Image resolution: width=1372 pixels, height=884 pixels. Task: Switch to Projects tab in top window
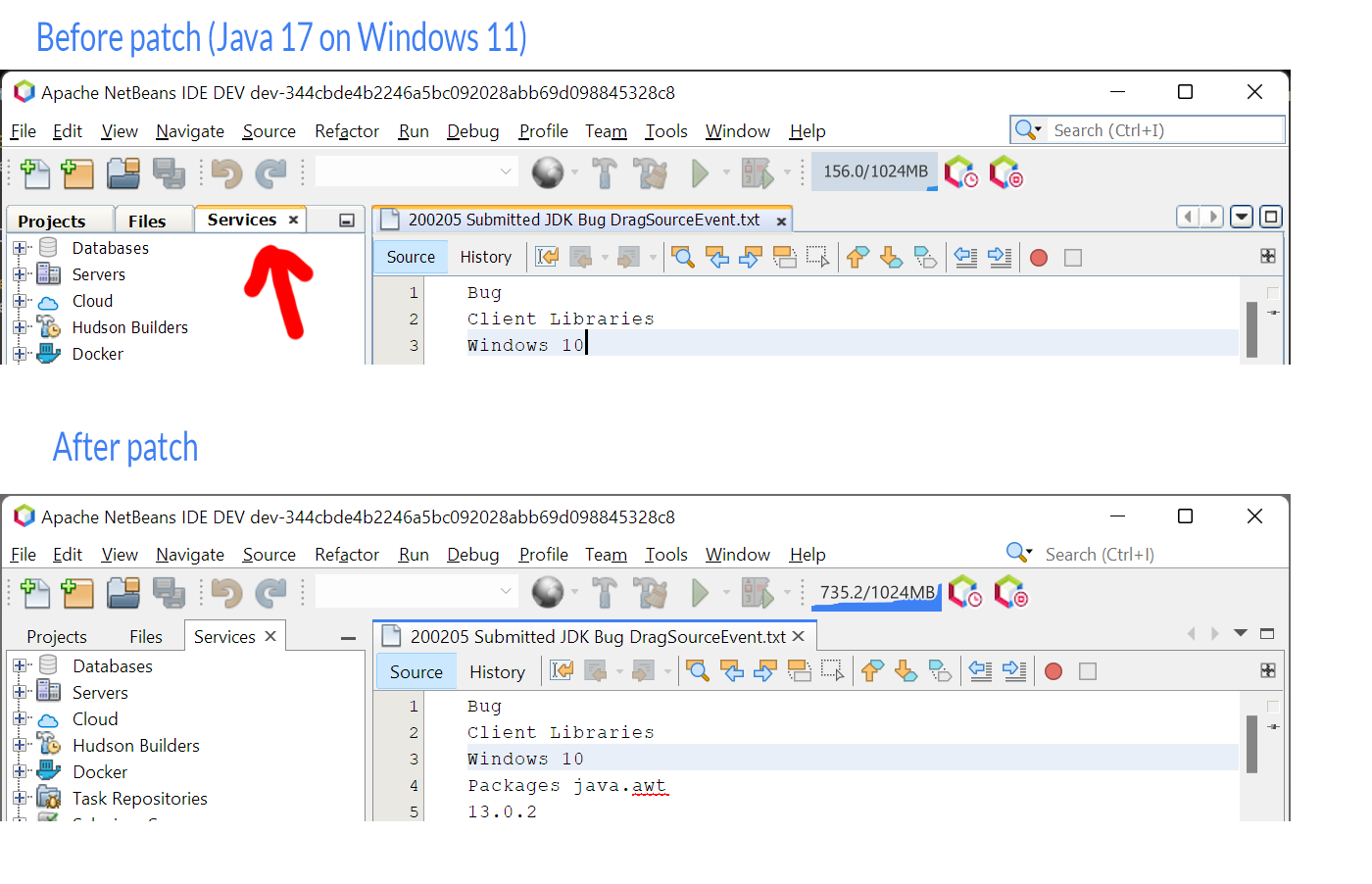click(52, 221)
